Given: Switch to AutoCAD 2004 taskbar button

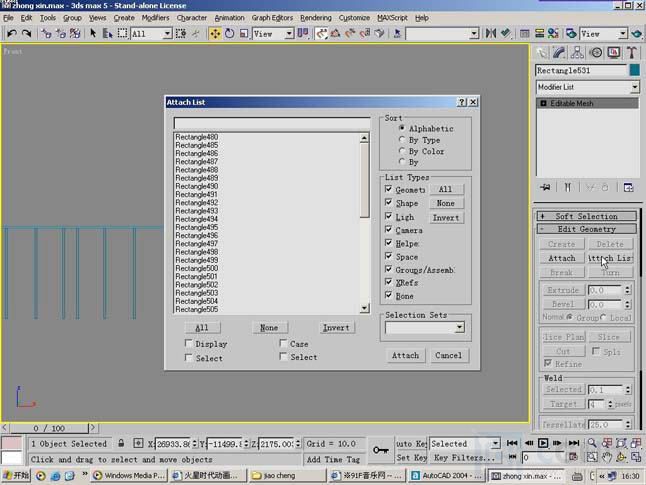Looking at the screenshot, I should [446, 476].
